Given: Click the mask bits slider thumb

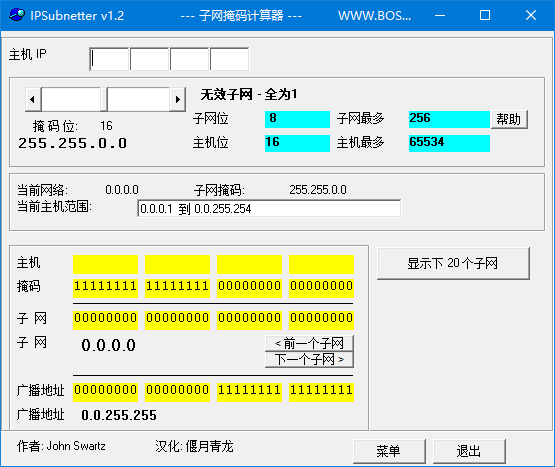Looking at the screenshot, I should 104,99.
